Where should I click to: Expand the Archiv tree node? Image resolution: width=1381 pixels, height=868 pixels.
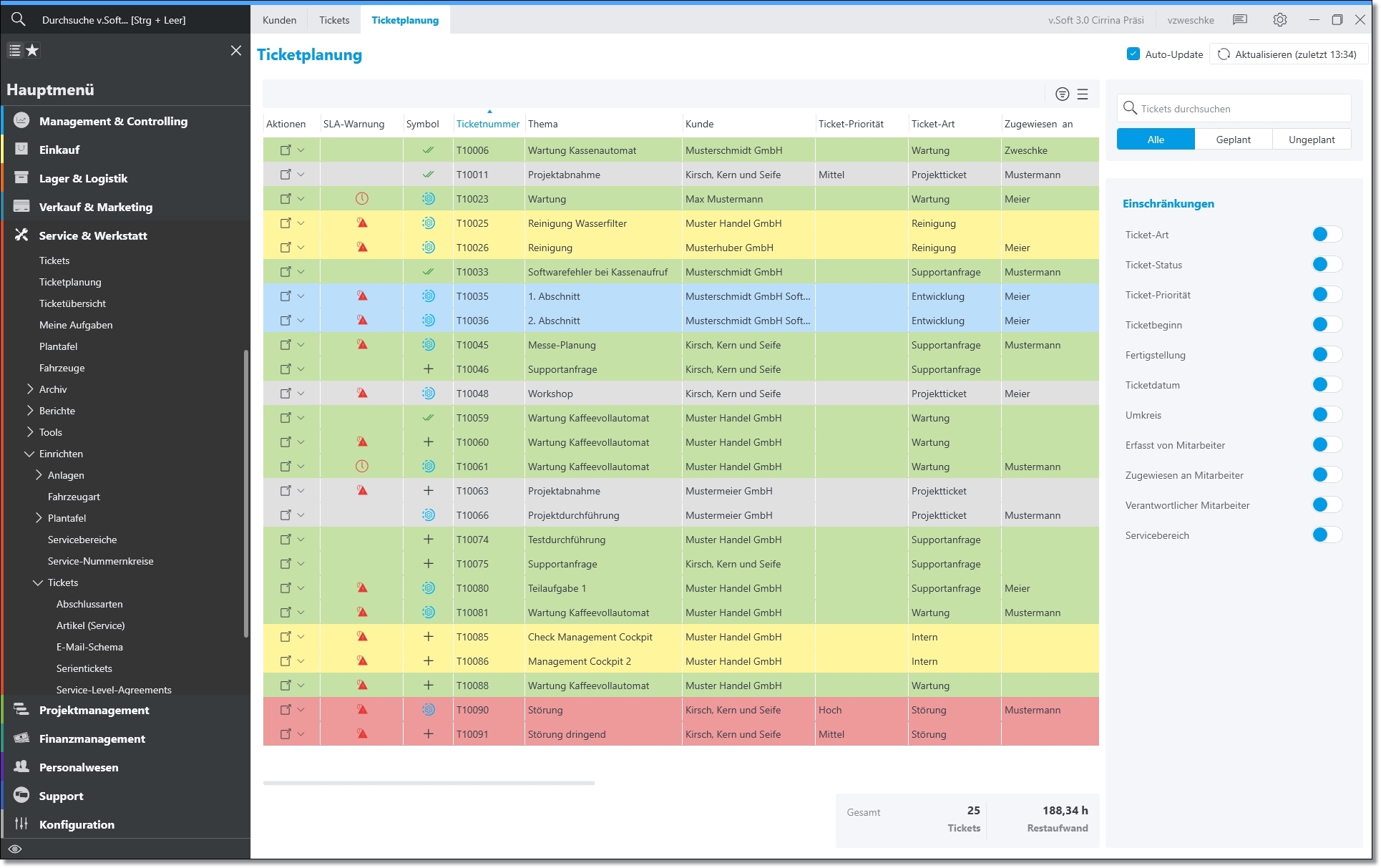(30, 389)
